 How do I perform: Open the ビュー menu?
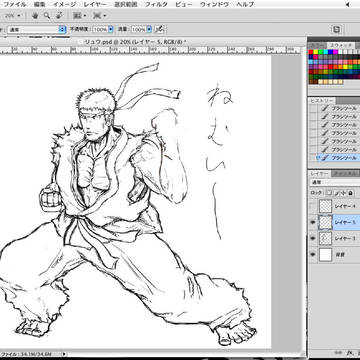pyautogui.click(x=184, y=4)
